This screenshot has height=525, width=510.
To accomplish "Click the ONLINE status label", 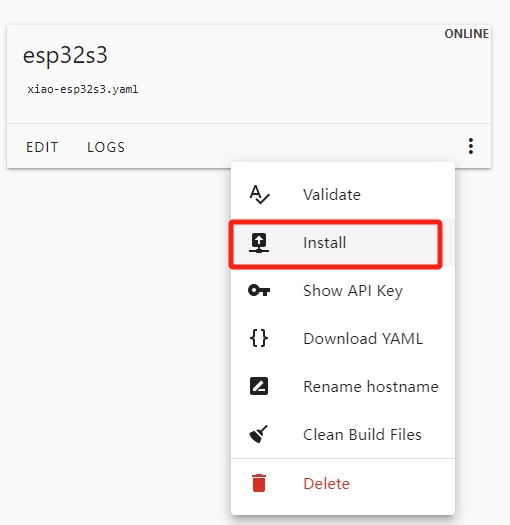I will tap(466, 34).
